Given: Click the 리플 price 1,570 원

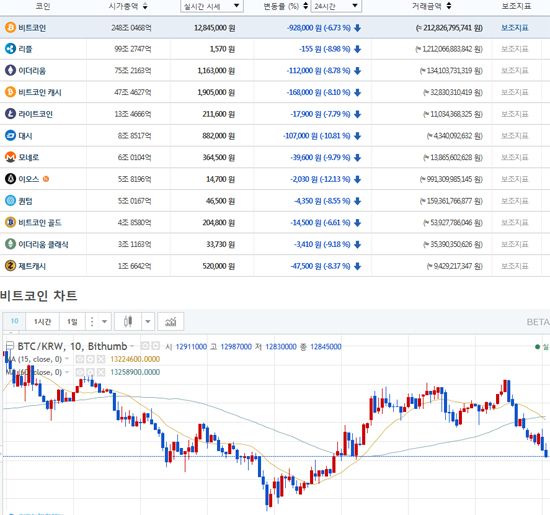Looking at the screenshot, I should point(222,49).
